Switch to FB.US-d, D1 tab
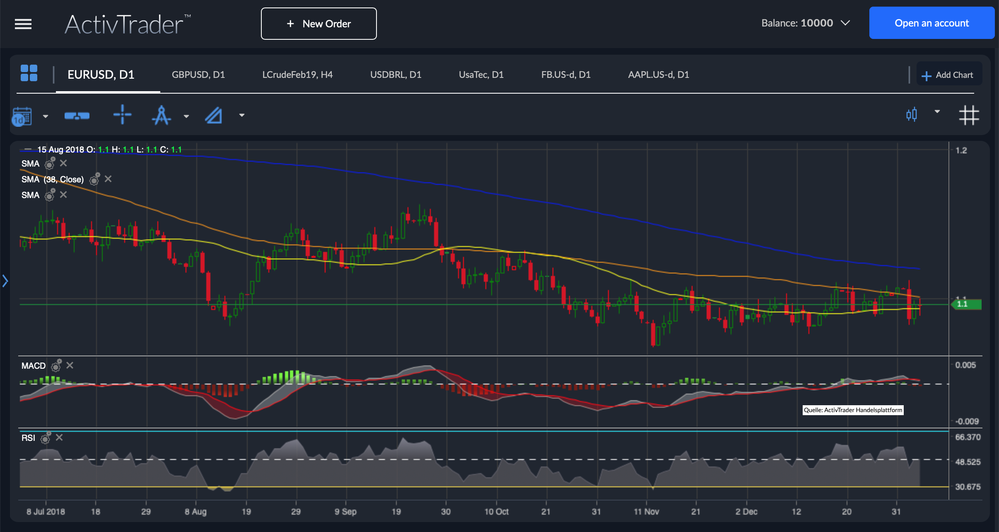The image size is (999, 532). pyautogui.click(x=566, y=75)
